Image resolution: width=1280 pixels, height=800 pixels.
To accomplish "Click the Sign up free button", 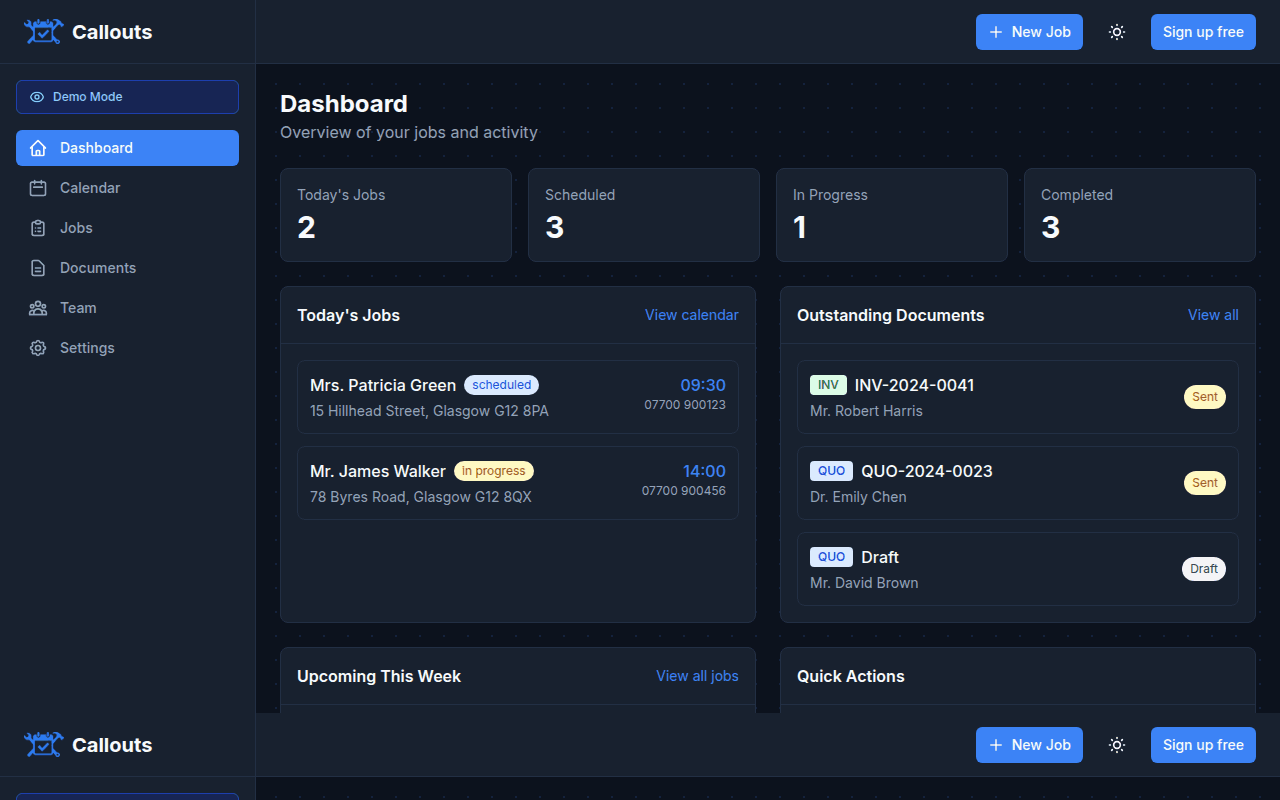I will coord(1203,31).
